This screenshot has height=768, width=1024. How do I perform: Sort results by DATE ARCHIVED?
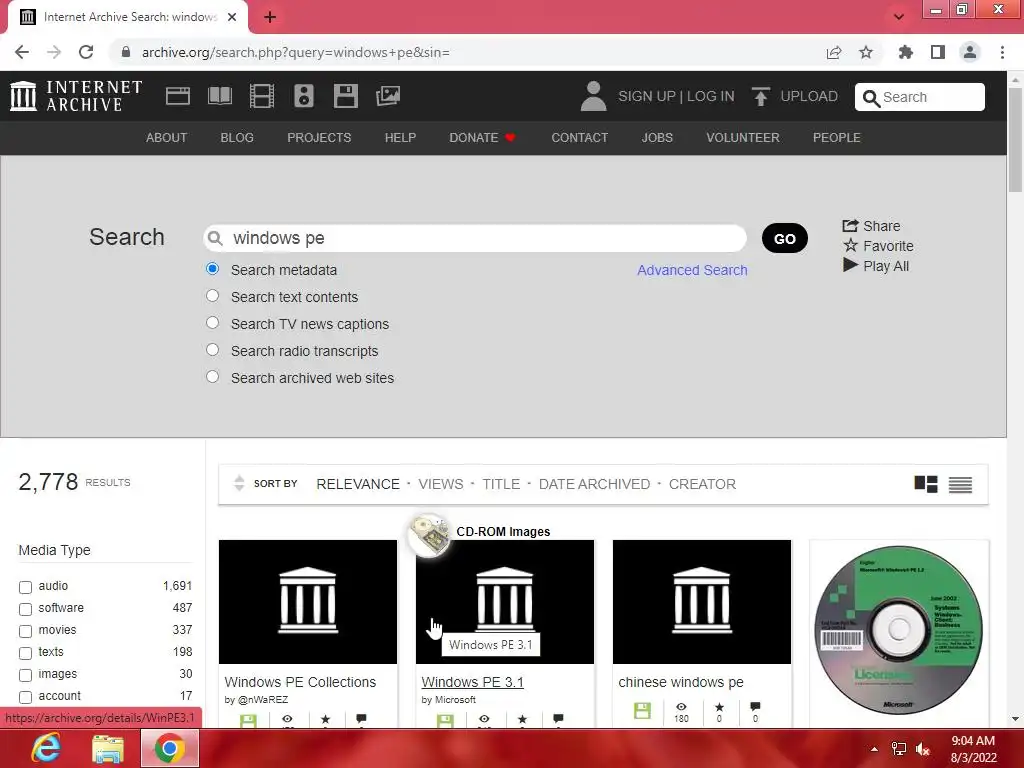click(594, 484)
